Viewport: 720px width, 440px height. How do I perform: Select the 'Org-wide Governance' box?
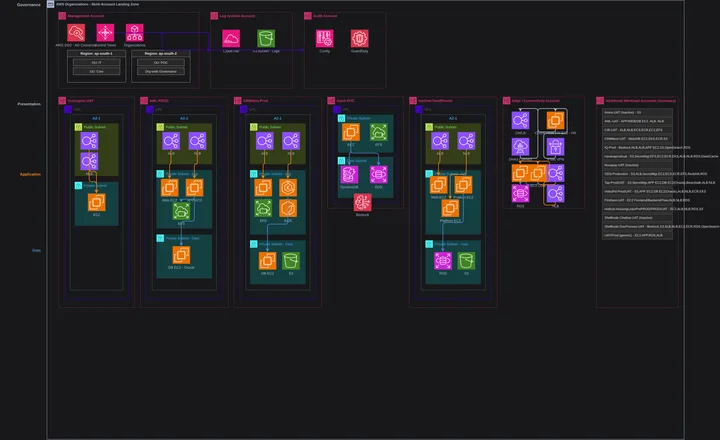click(x=161, y=71)
